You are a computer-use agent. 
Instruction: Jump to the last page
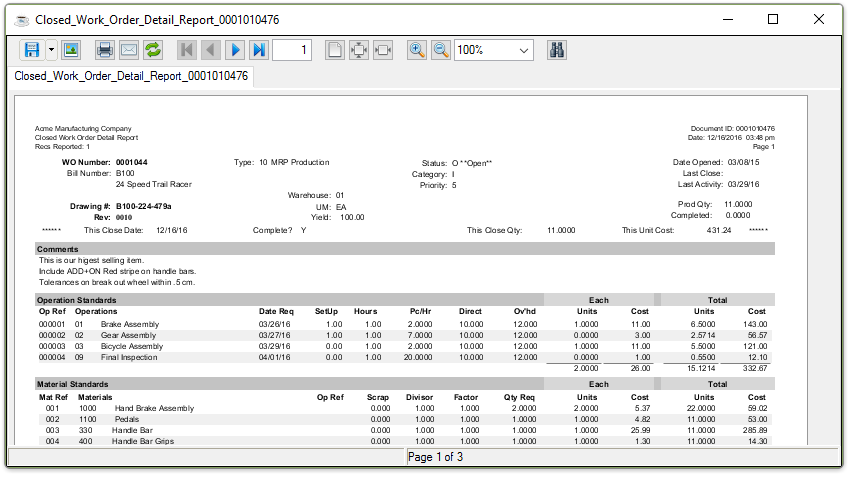tap(259, 49)
